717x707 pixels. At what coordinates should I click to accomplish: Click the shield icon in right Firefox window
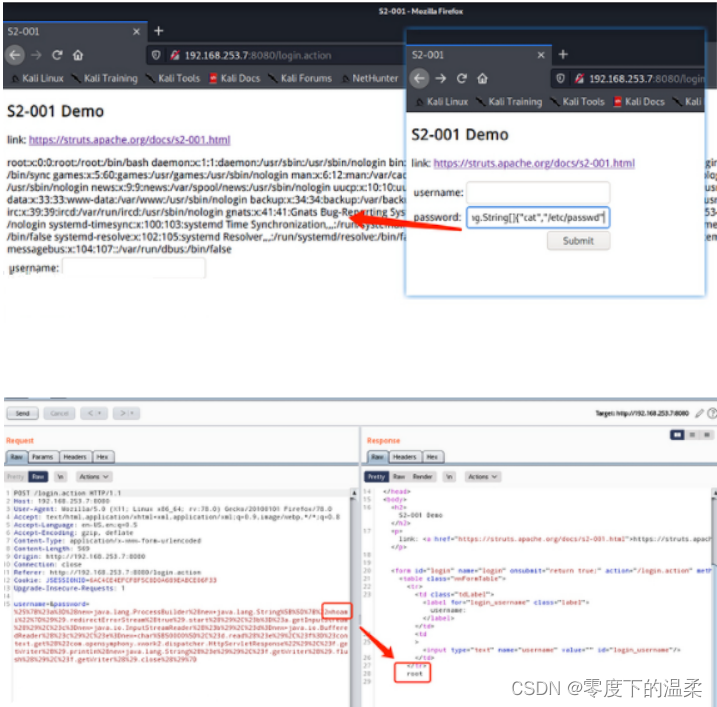point(560,79)
